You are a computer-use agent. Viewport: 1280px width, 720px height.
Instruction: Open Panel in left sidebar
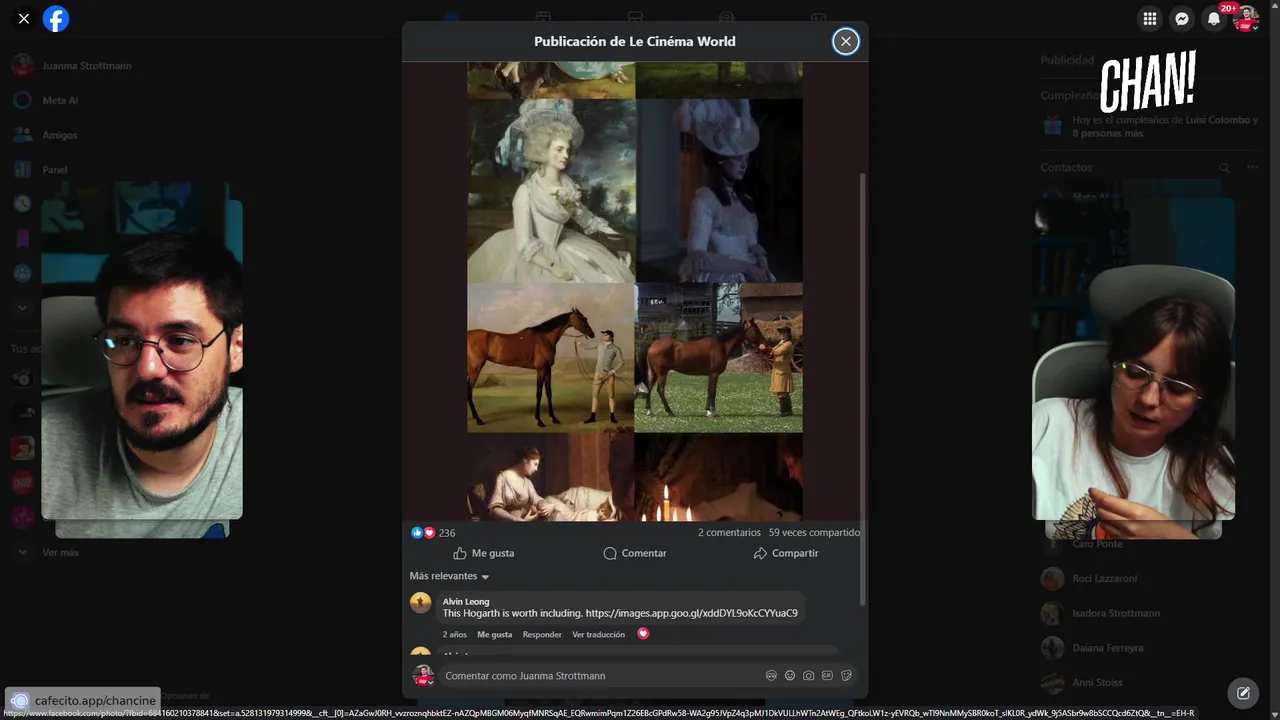pyautogui.click(x=55, y=170)
